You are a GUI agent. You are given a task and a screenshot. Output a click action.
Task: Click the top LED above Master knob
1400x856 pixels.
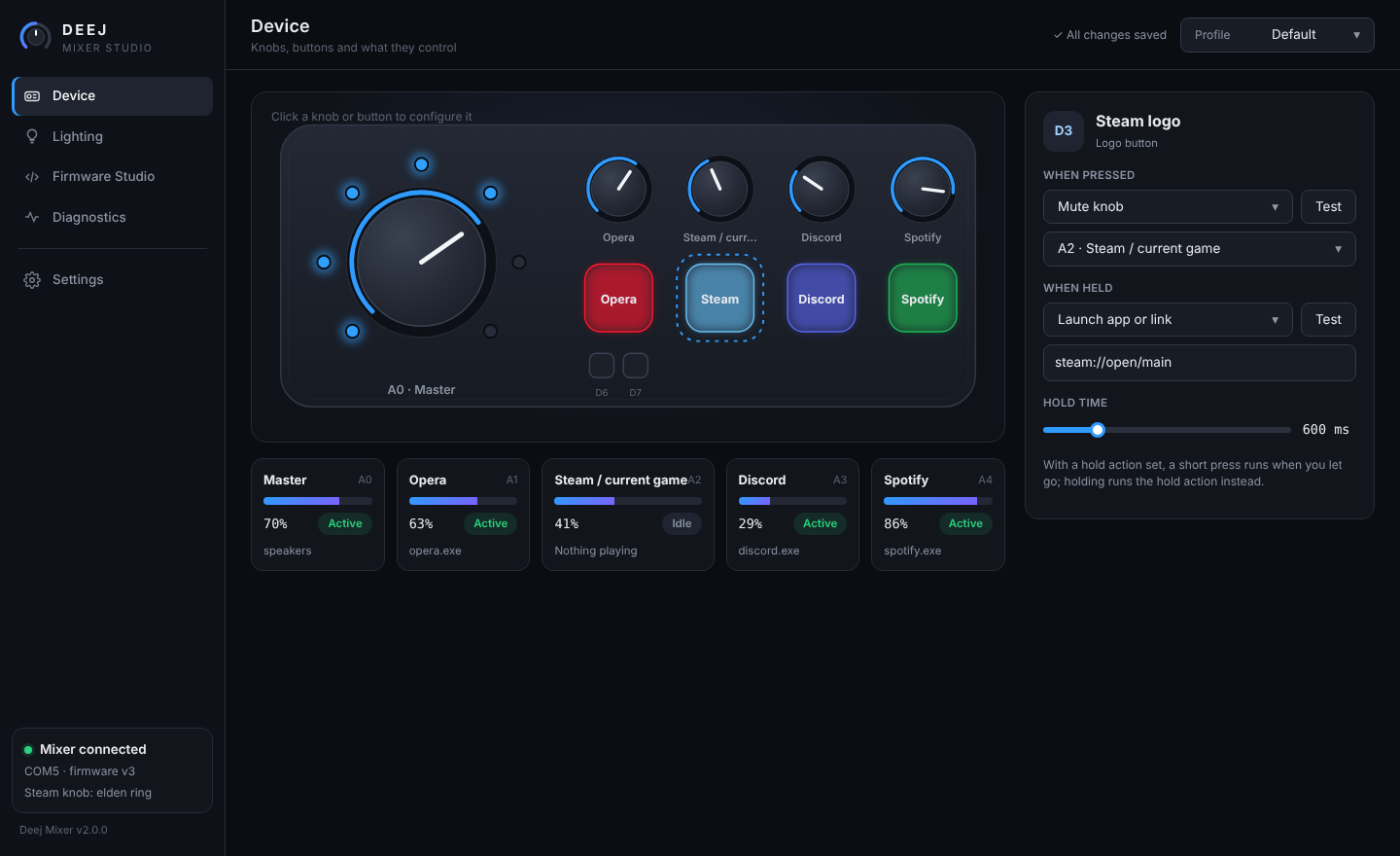(421, 164)
